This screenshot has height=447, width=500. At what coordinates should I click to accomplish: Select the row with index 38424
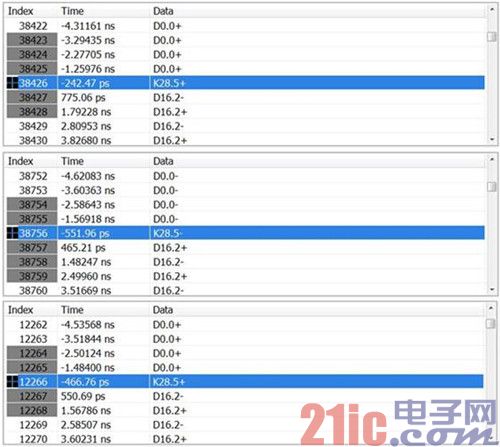245,54
